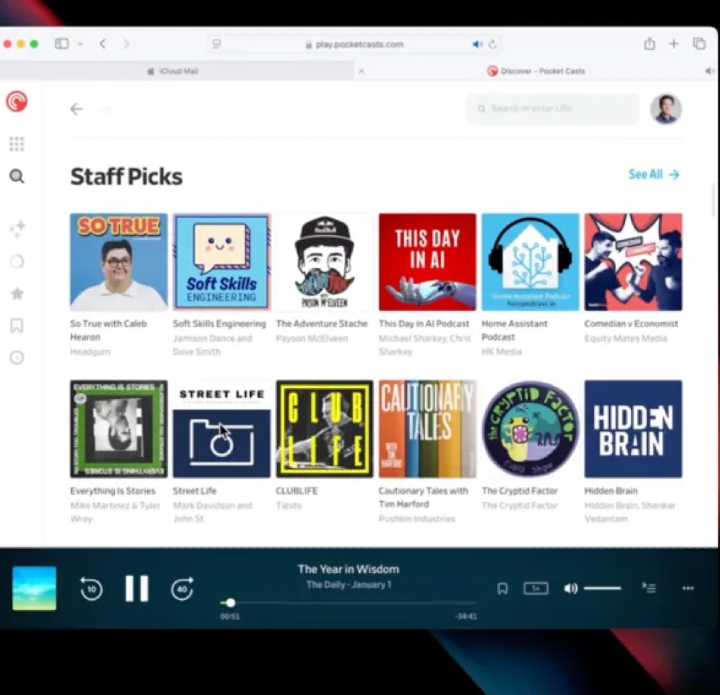Open the Pocket Casts logo home
The width and height of the screenshot is (720, 695).
pos(17,101)
